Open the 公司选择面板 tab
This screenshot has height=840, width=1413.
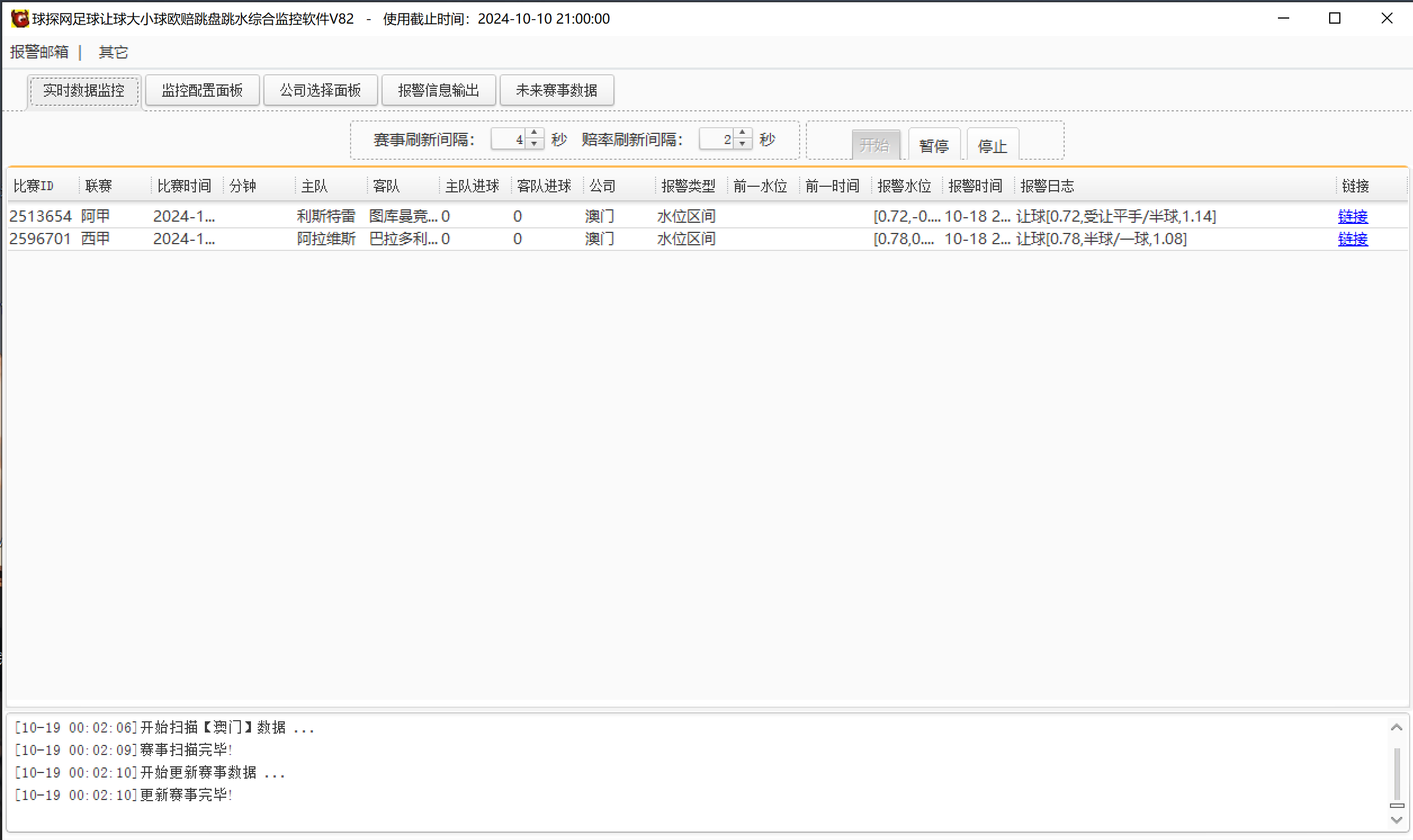[320, 90]
